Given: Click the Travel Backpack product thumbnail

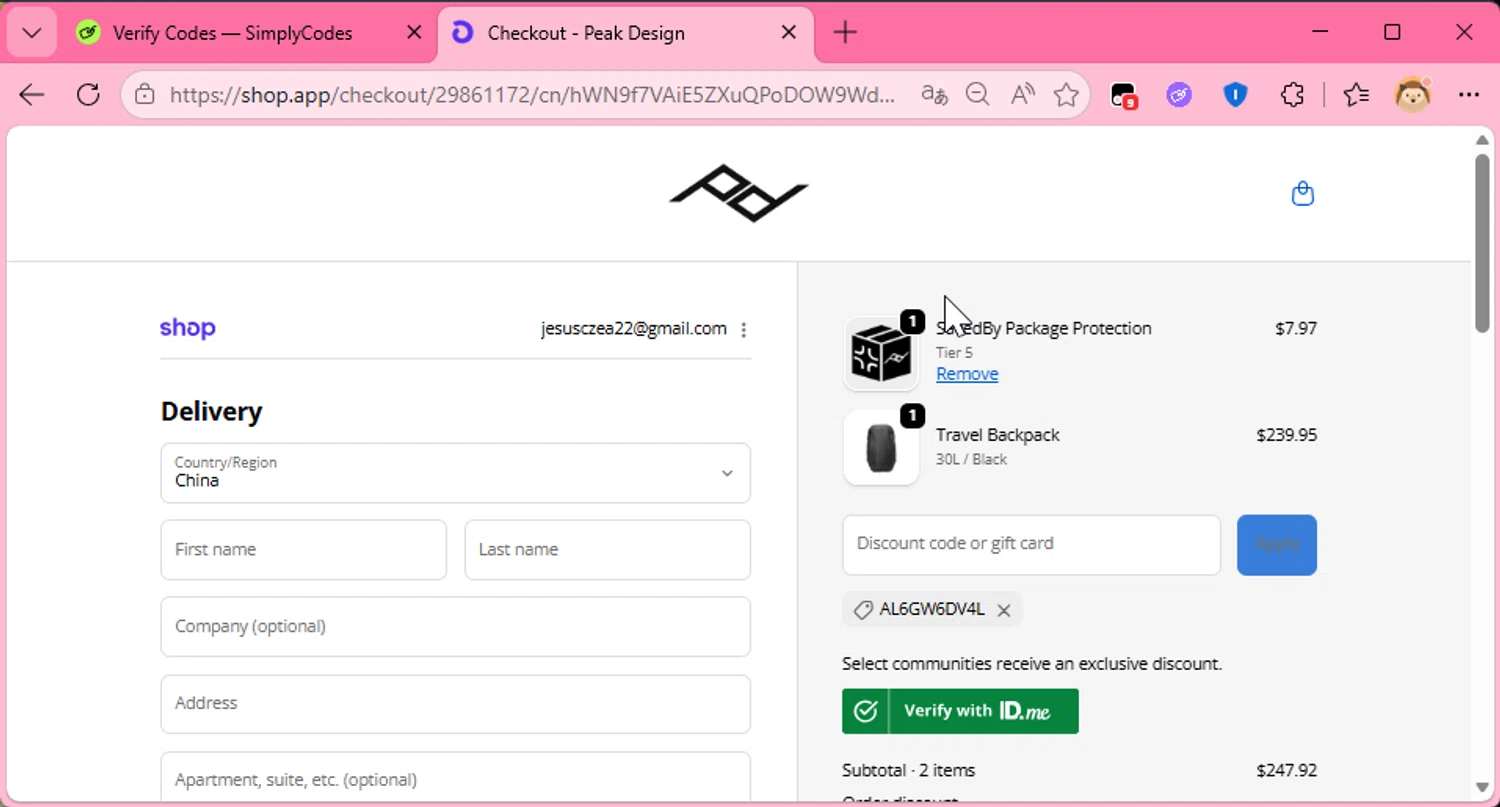Looking at the screenshot, I should [x=881, y=448].
